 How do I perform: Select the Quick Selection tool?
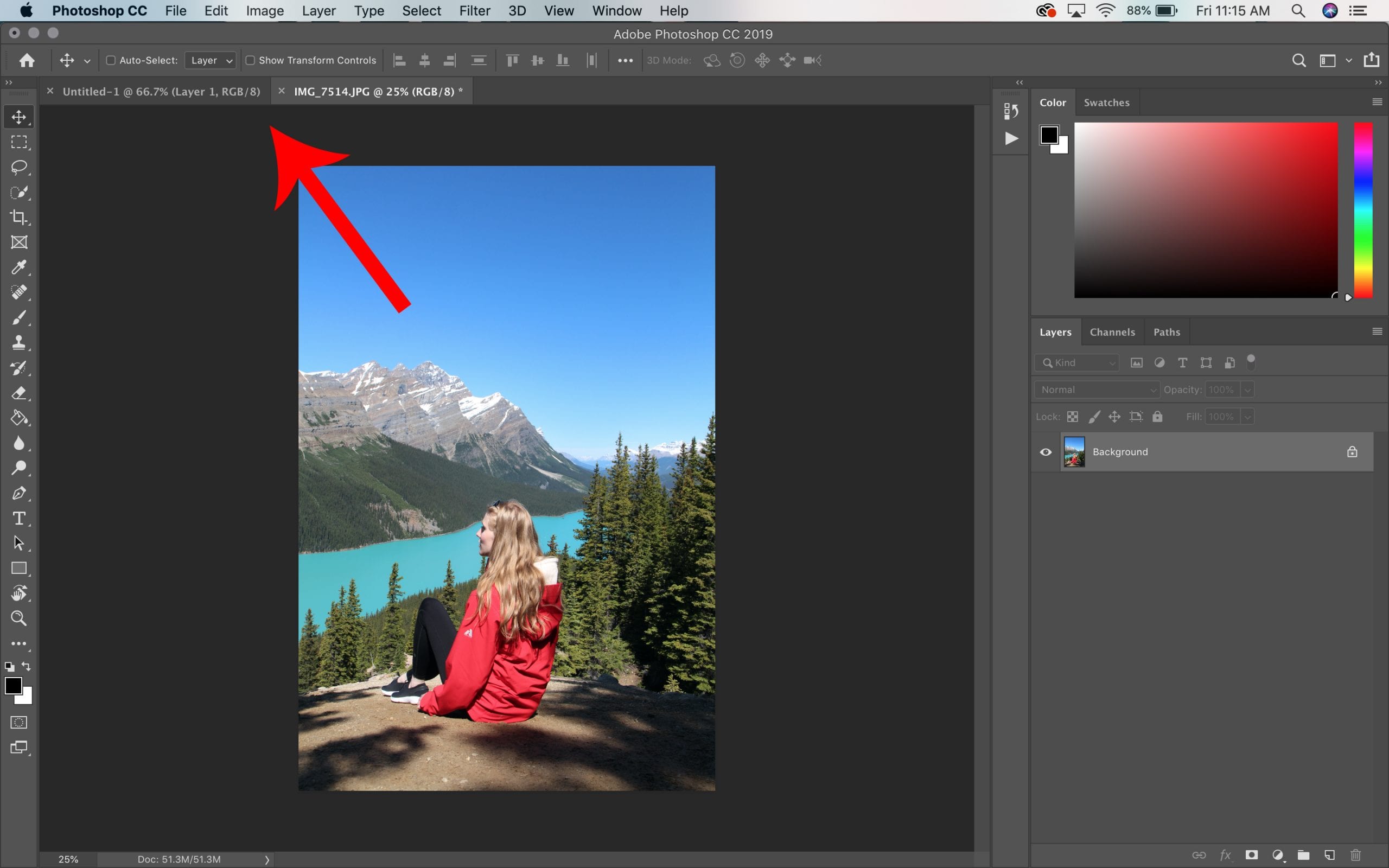click(x=19, y=192)
